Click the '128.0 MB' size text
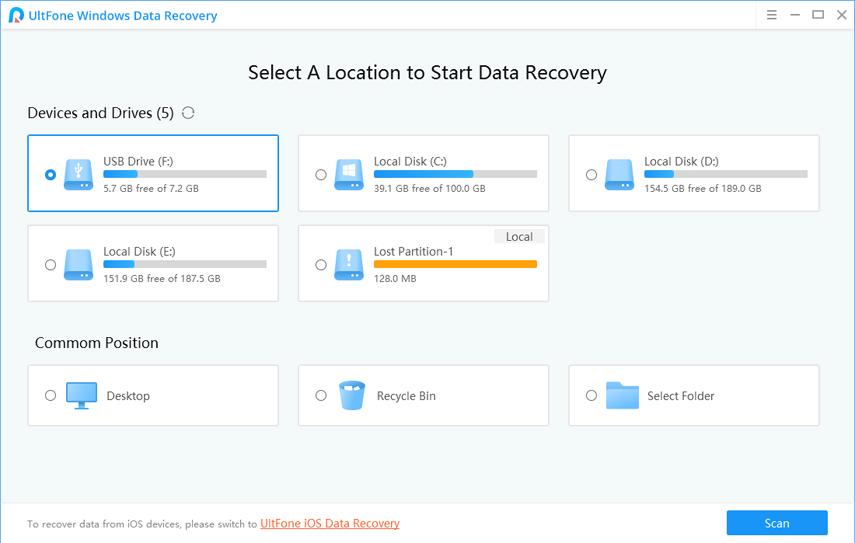The height and width of the screenshot is (543, 855). click(395, 278)
